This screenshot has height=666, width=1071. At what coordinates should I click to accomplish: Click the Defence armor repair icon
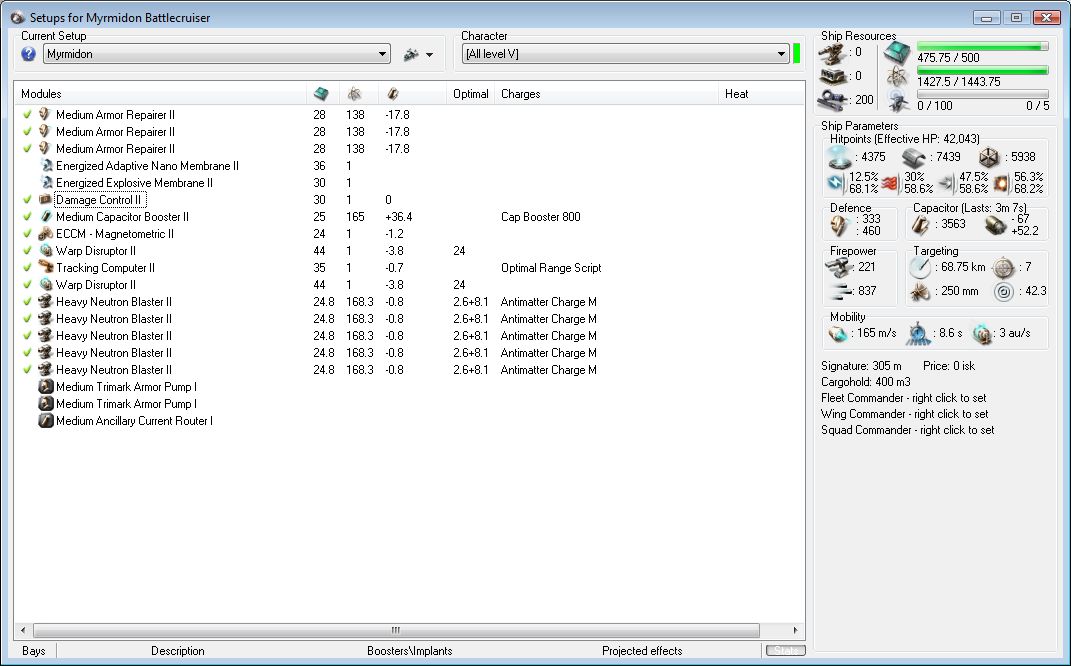point(839,225)
